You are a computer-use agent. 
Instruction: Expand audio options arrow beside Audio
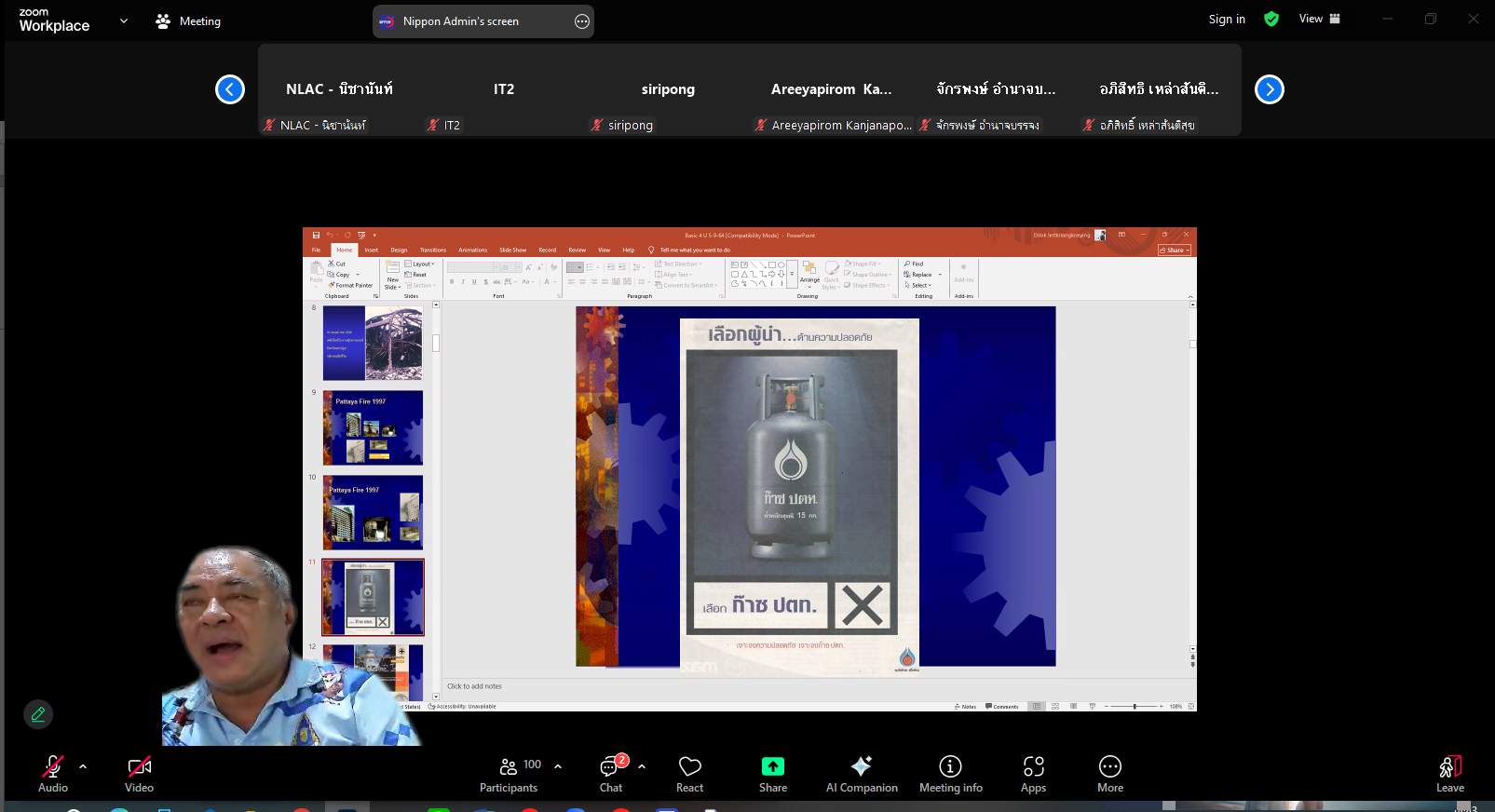pyautogui.click(x=83, y=766)
